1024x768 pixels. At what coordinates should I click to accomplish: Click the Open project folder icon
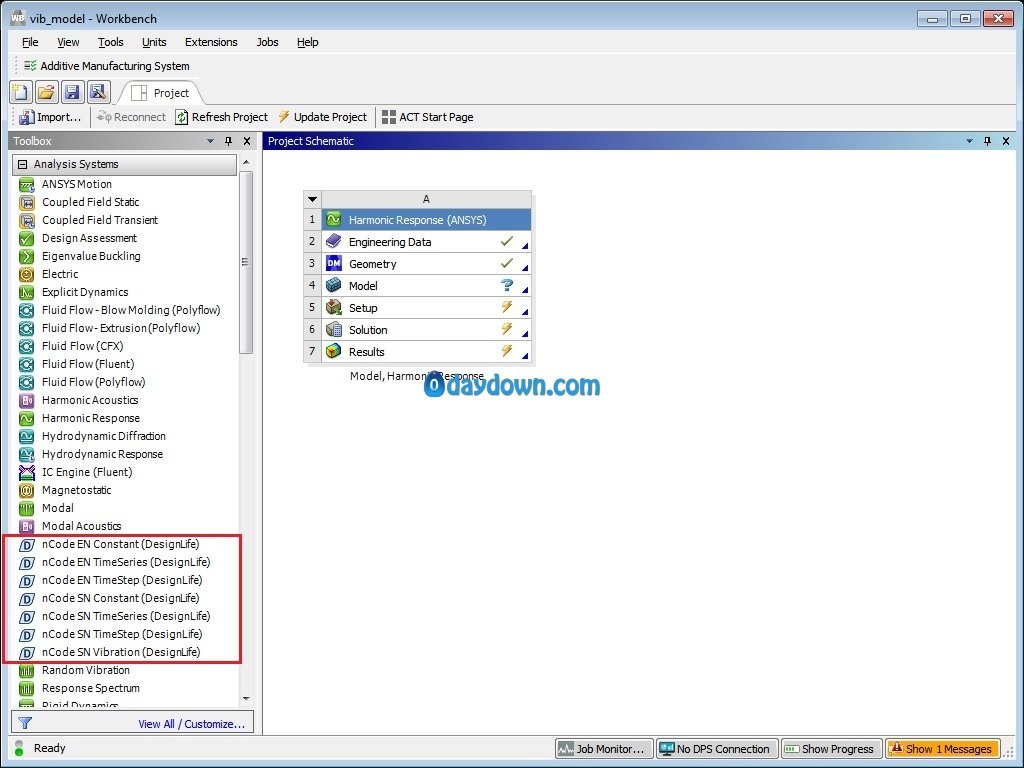pyautogui.click(x=46, y=92)
